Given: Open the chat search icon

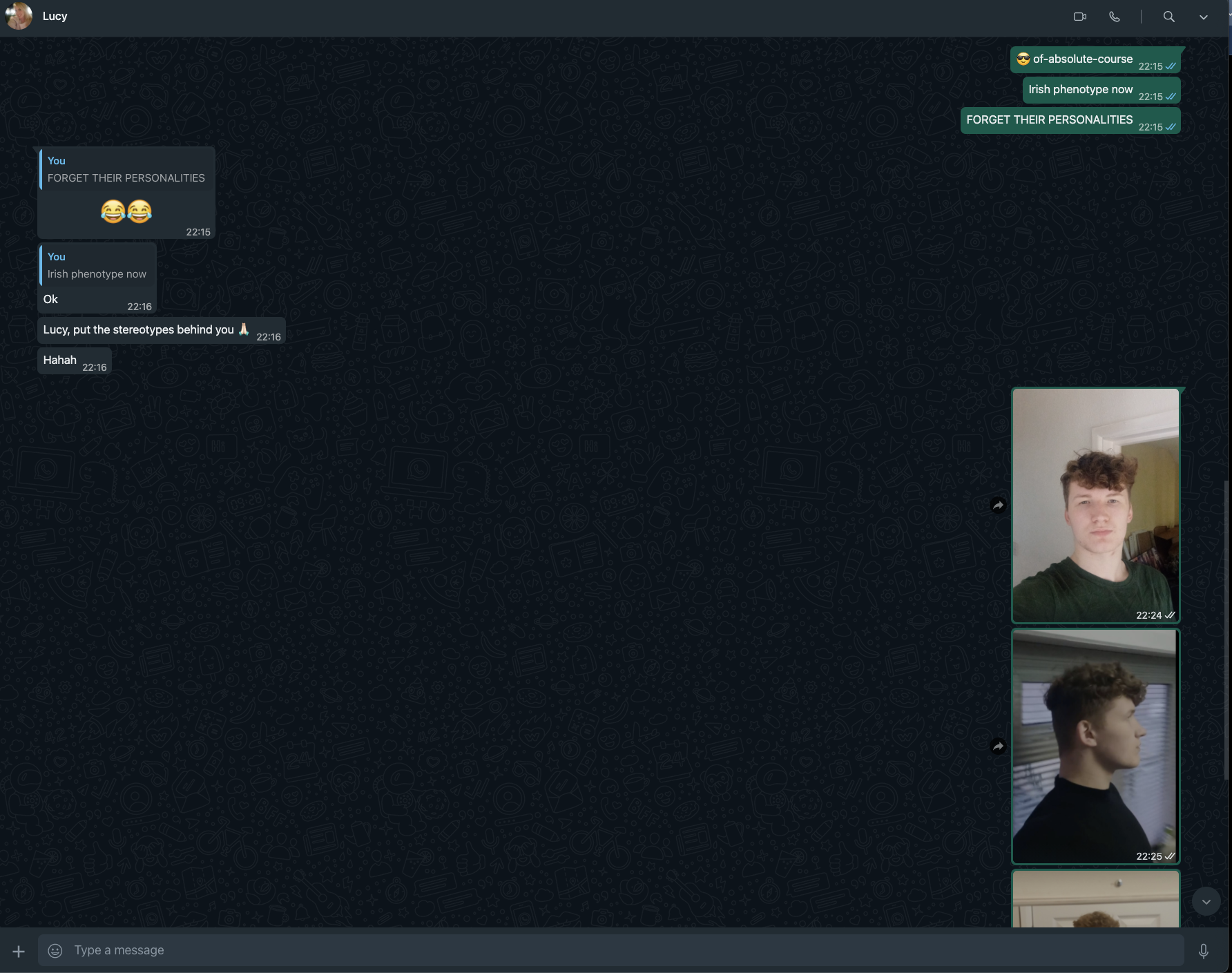Looking at the screenshot, I should pos(1168,17).
